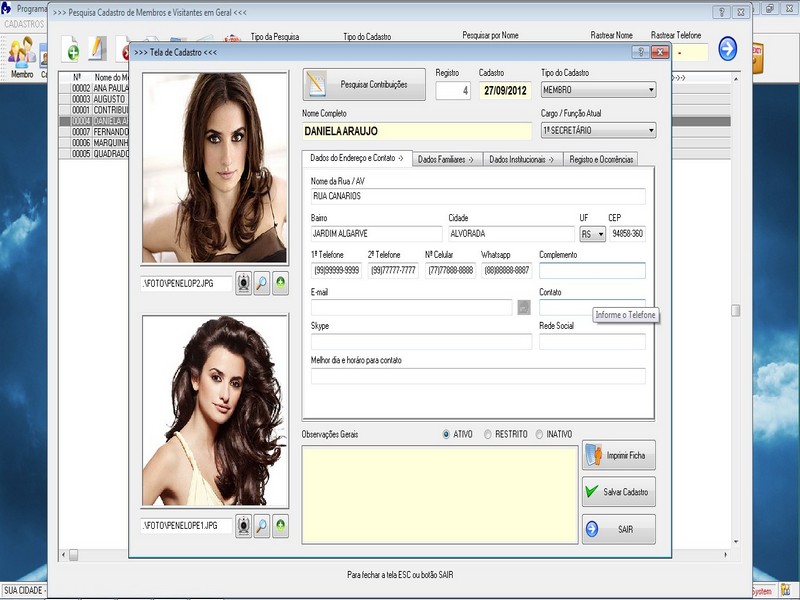Image resolution: width=800 pixels, height=600 pixels.
Task: Click the Whatsapp number field
Action: pos(506,270)
